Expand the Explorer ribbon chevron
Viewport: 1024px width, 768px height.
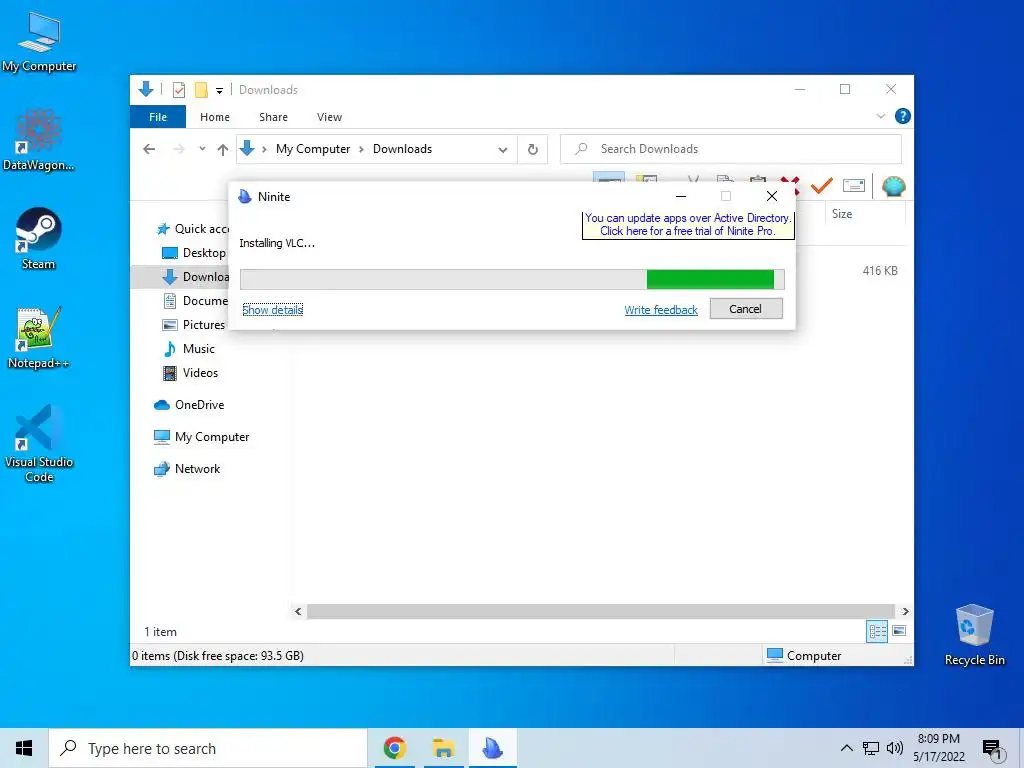pos(880,116)
